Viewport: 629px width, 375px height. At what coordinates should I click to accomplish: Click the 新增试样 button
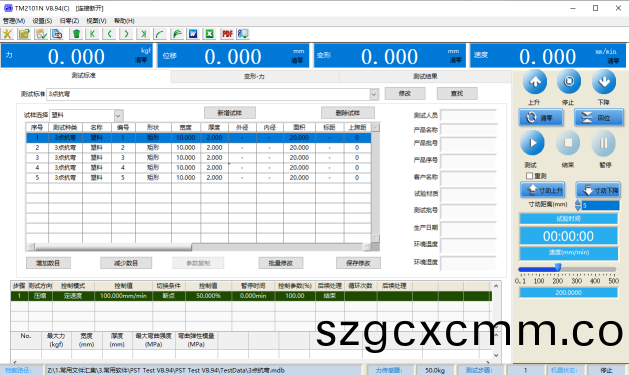[230, 113]
